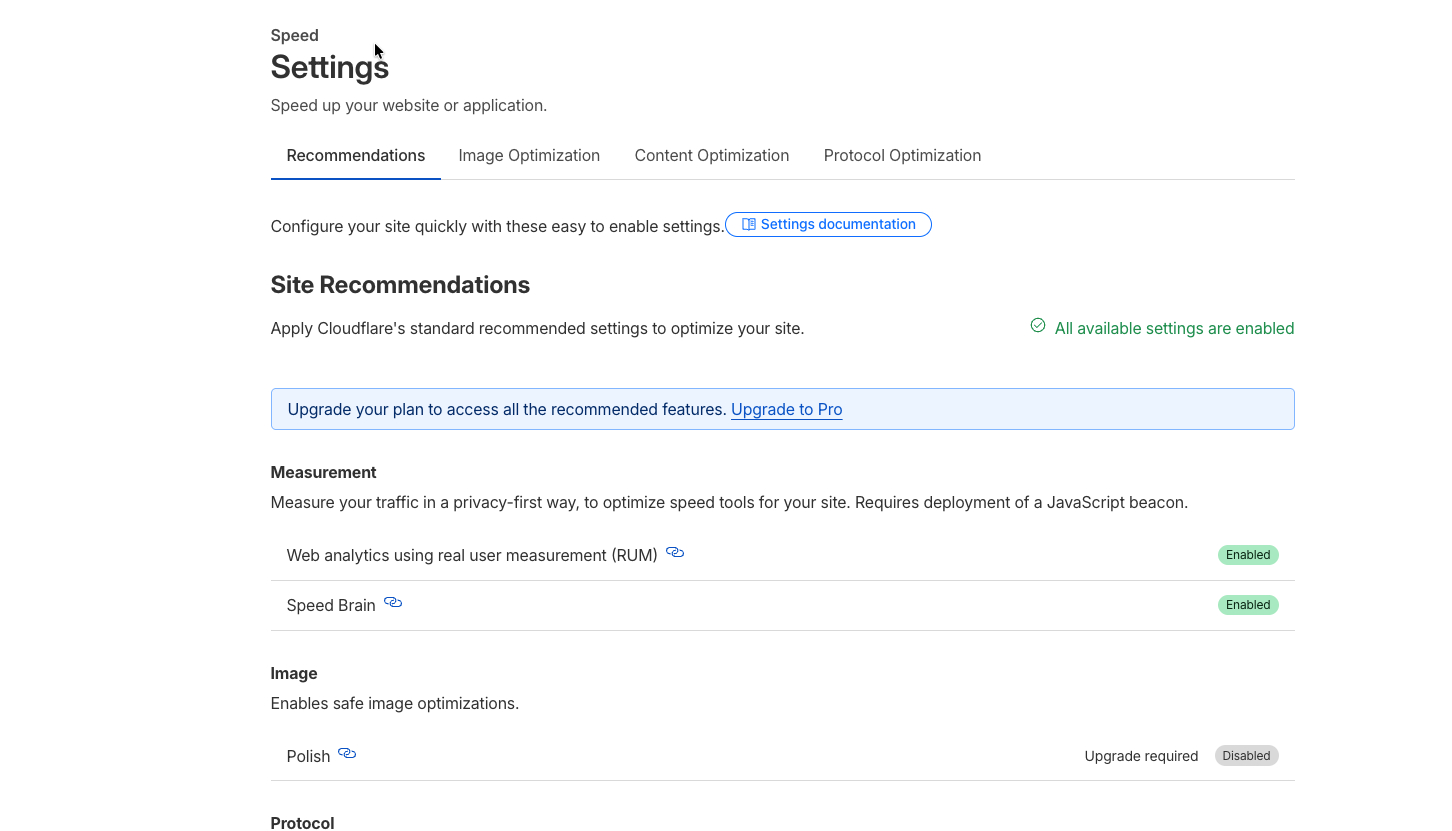Click the All available settings are enabled text
Screen dimensions: 1452x831
coord(1174,329)
